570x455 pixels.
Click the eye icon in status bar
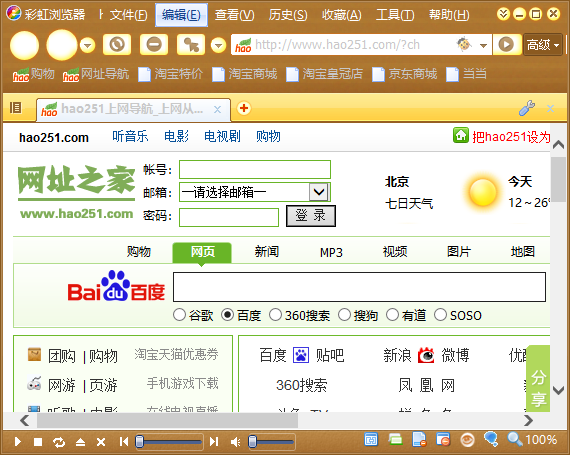[x=467, y=440]
